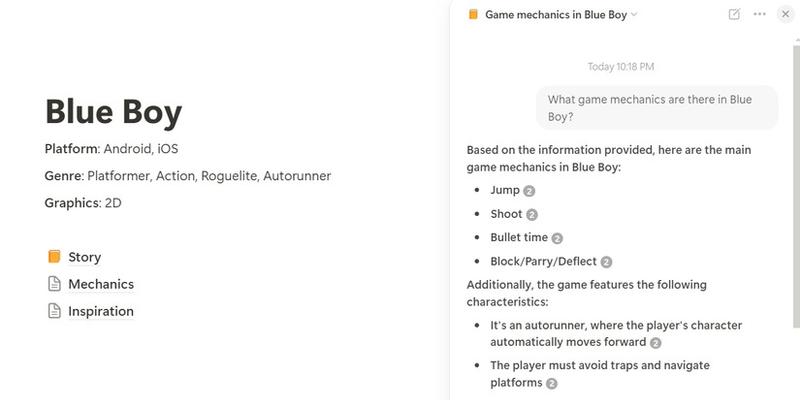Expand the chat title dropdown chevron
The height and width of the screenshot is (400, 800).
pyautogui.click(x=634, y=15)
